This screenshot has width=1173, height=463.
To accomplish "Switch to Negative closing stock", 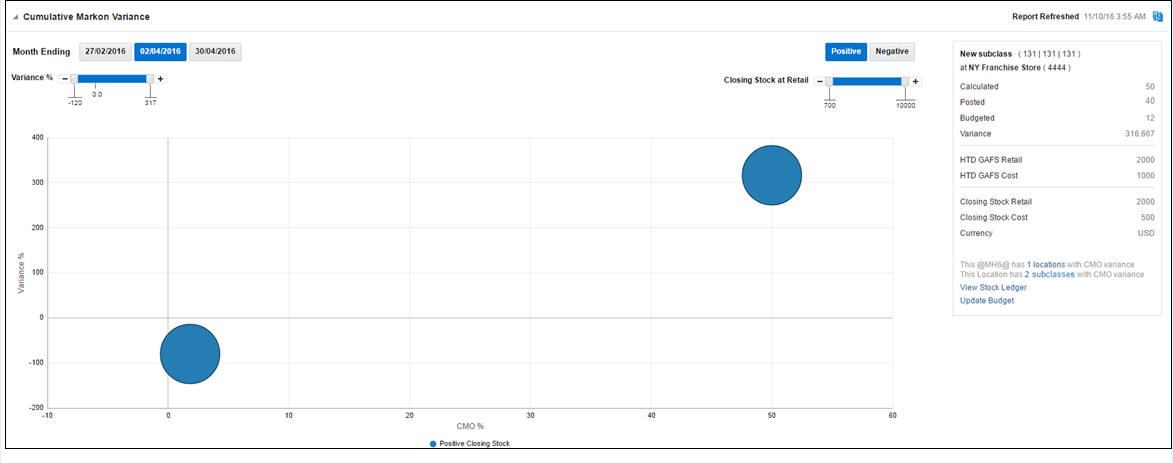I will (892, 52).
